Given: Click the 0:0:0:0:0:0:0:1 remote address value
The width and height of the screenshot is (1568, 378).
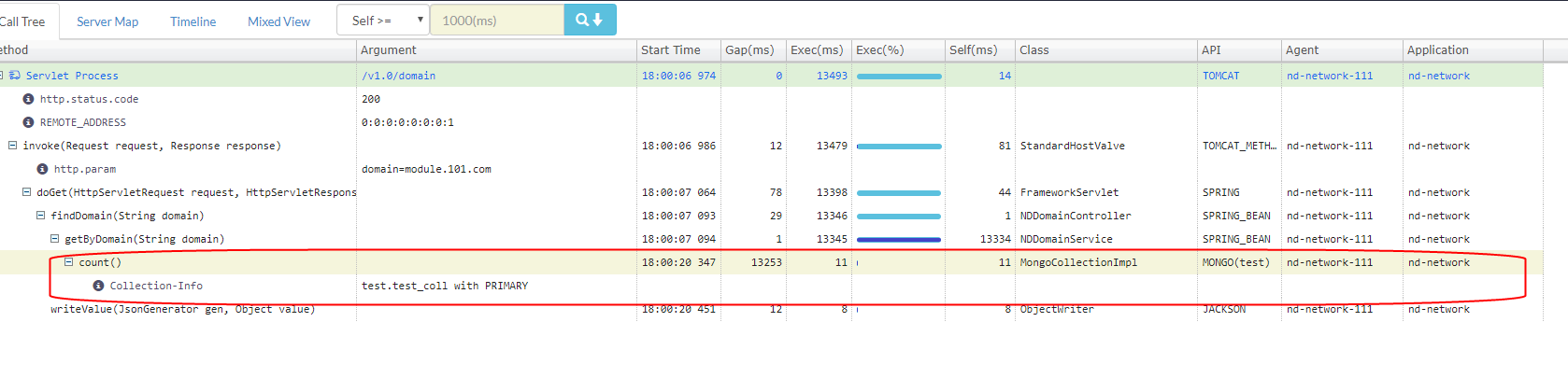Looking at the screenshot, I should (x=407, y=122).
